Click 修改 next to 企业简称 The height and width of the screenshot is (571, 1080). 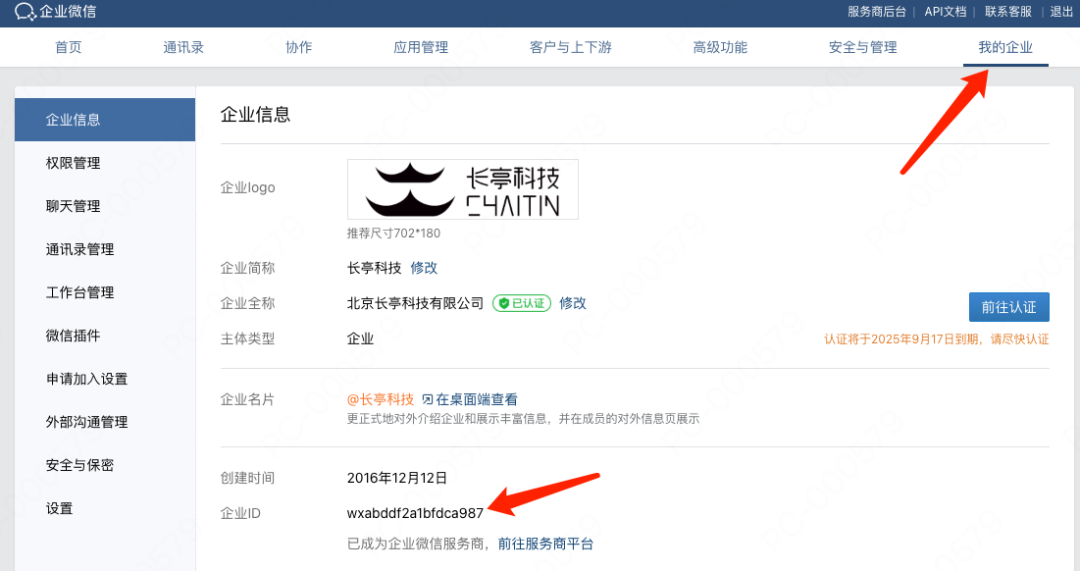[x=424, y=268]
